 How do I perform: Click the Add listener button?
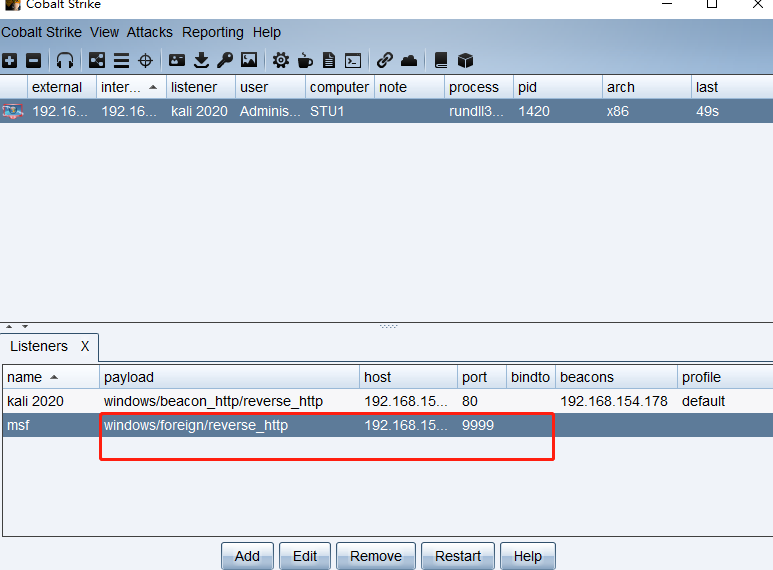point(247,556)
